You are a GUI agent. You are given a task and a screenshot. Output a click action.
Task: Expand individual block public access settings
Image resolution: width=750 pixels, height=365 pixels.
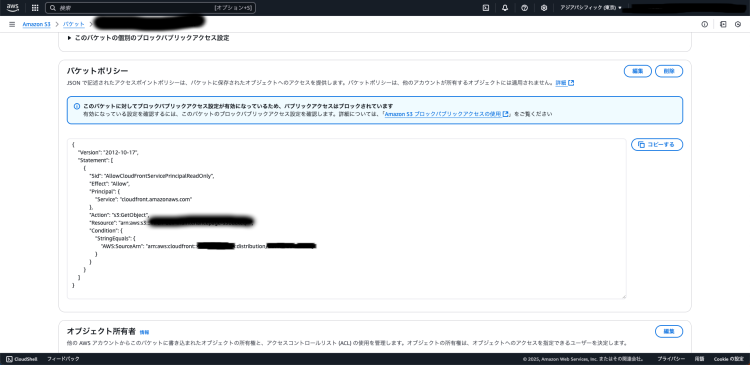(x=148, y=38)
